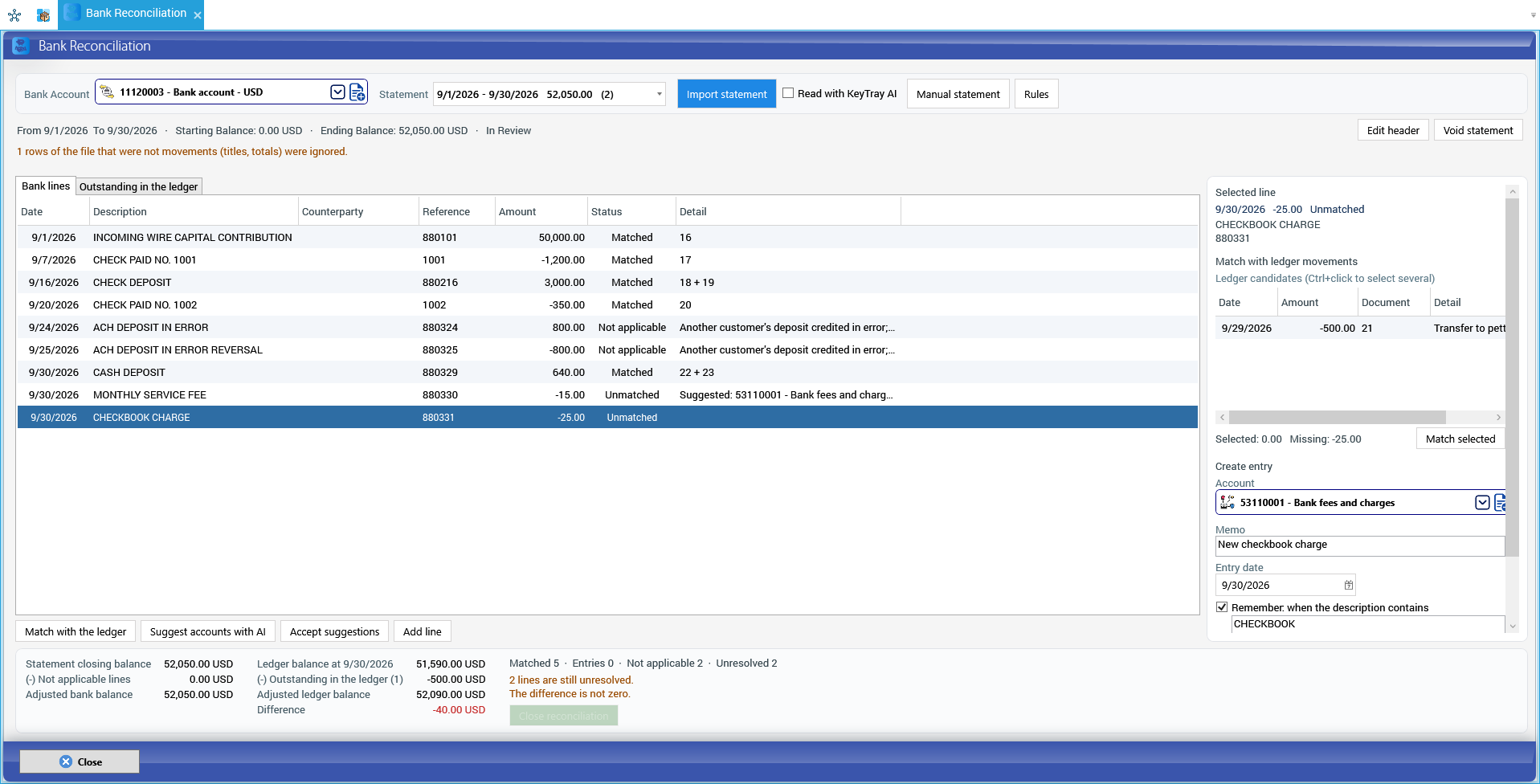
Task: Open the Rules button
Action: [1036, 94]
